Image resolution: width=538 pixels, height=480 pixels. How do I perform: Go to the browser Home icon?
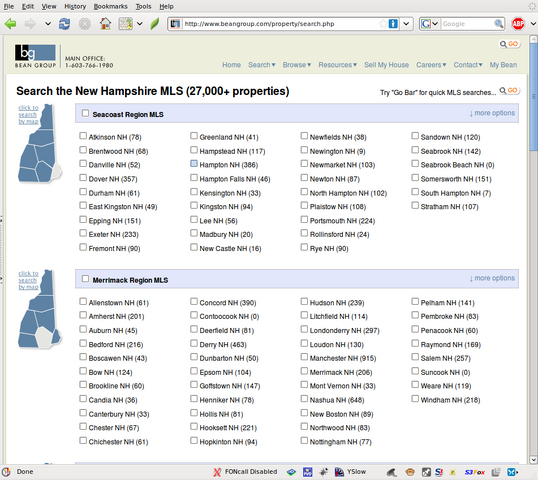tap(105, 24)
